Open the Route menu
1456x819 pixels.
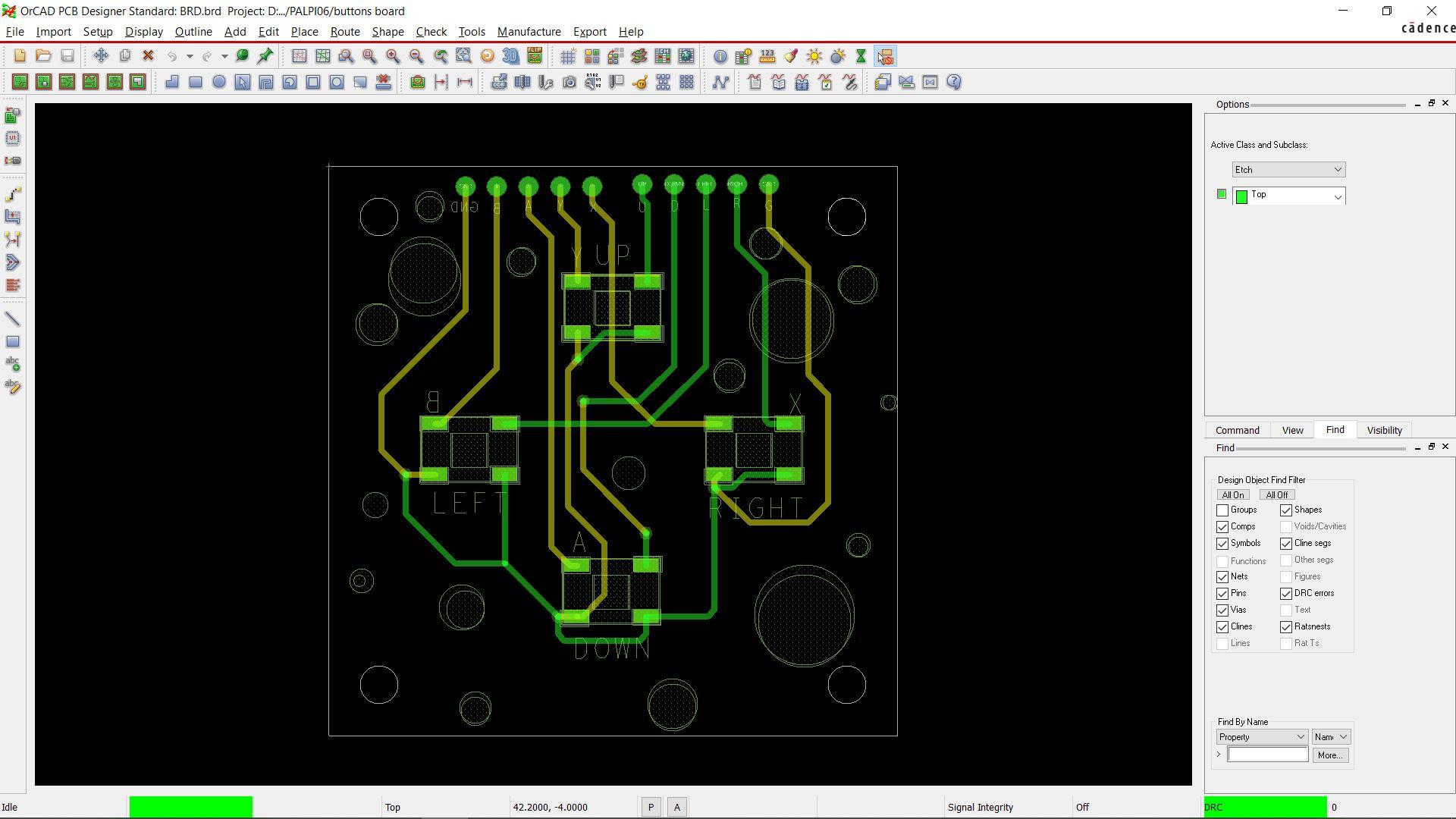pos(344,32)
